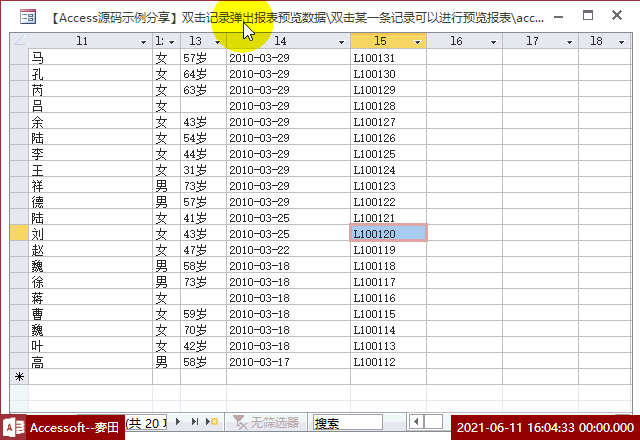Click the Access logo in Accessoft banner
This screenshot has width=640, height=440.
[14, 427]
